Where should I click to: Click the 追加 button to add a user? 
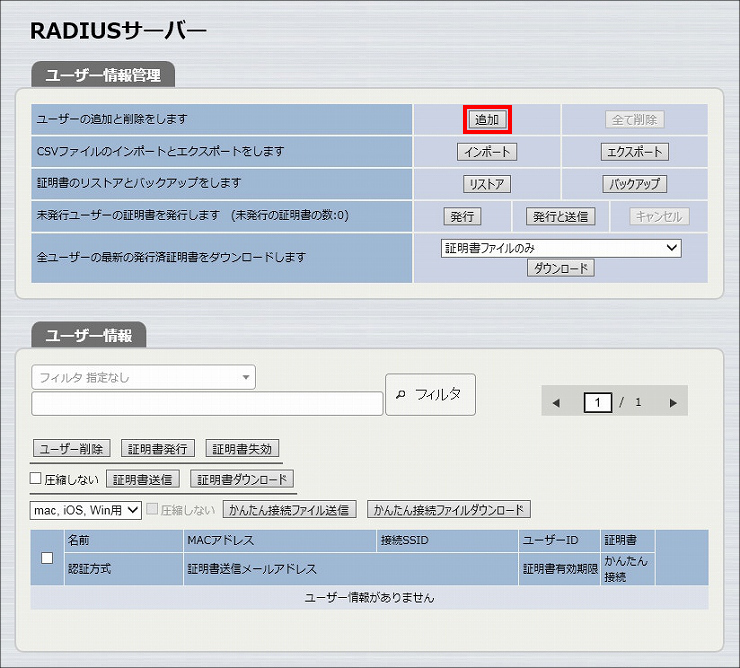point(487,119)
